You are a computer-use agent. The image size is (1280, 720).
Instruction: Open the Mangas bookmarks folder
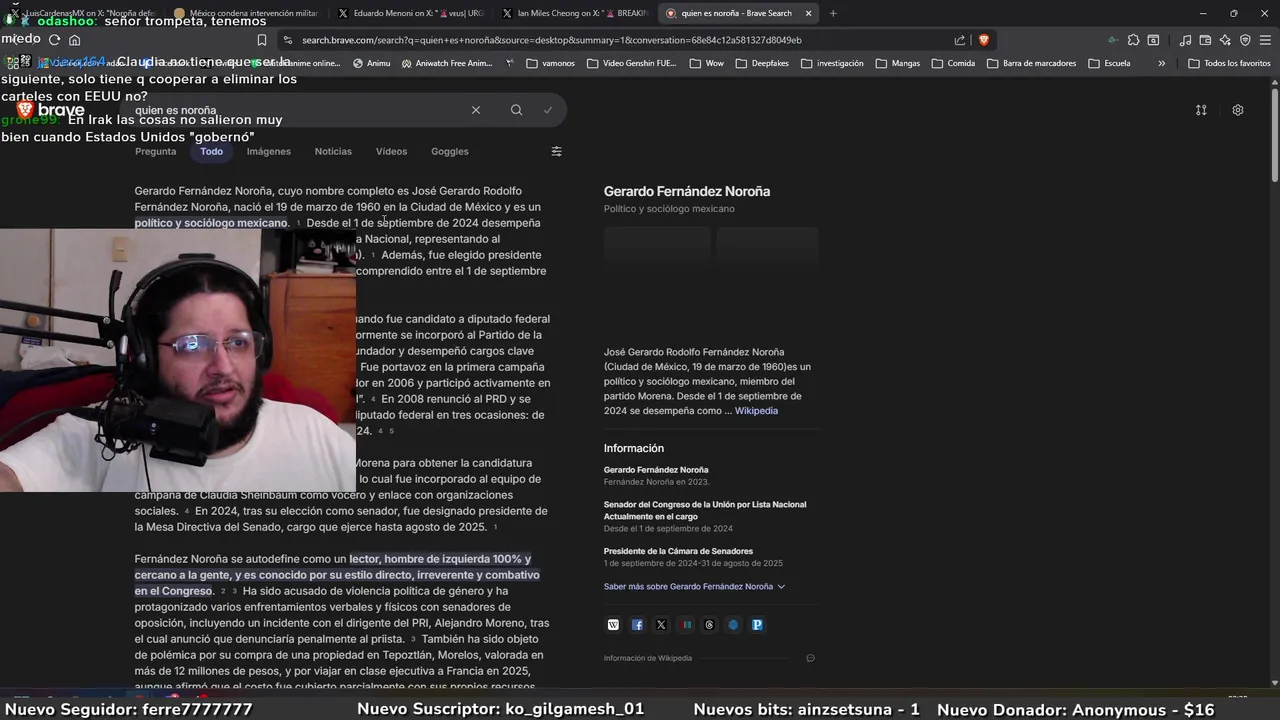click(897, 63)
